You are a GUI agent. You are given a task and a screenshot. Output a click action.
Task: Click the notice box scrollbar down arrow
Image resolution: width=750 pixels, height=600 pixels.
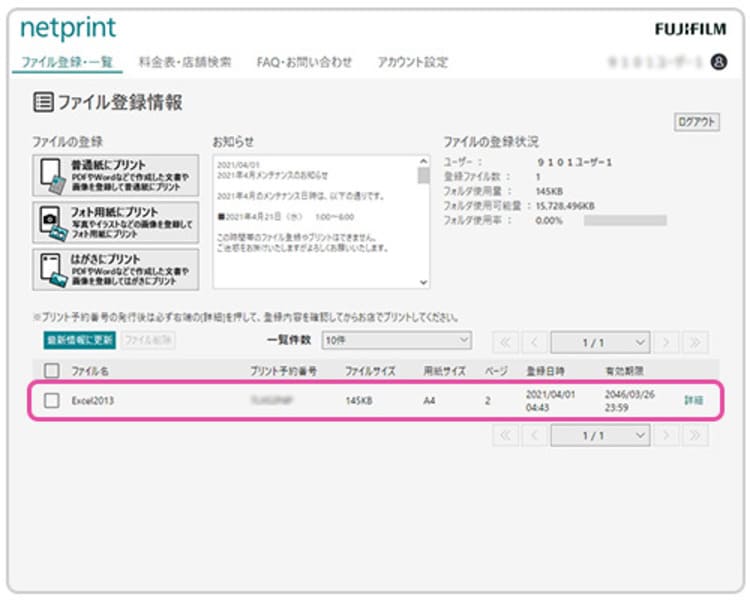click(423, 282)
